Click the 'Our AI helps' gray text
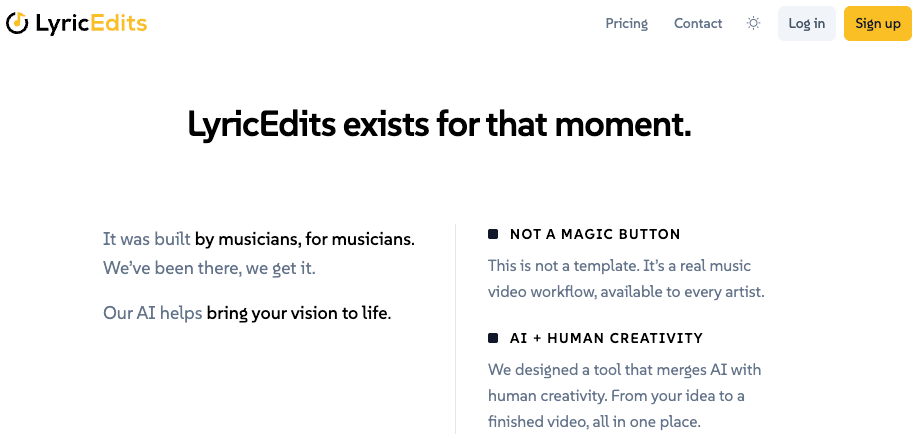 (153, 313)
